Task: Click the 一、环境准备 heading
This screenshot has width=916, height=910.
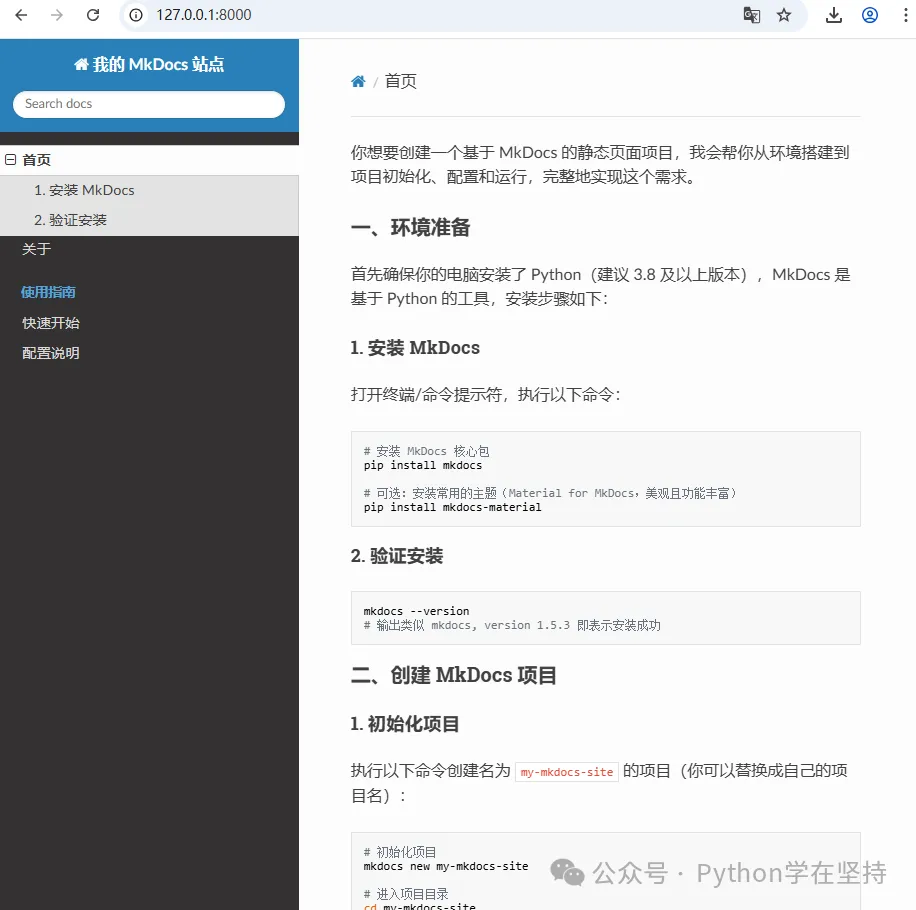Action: [411, 228]
